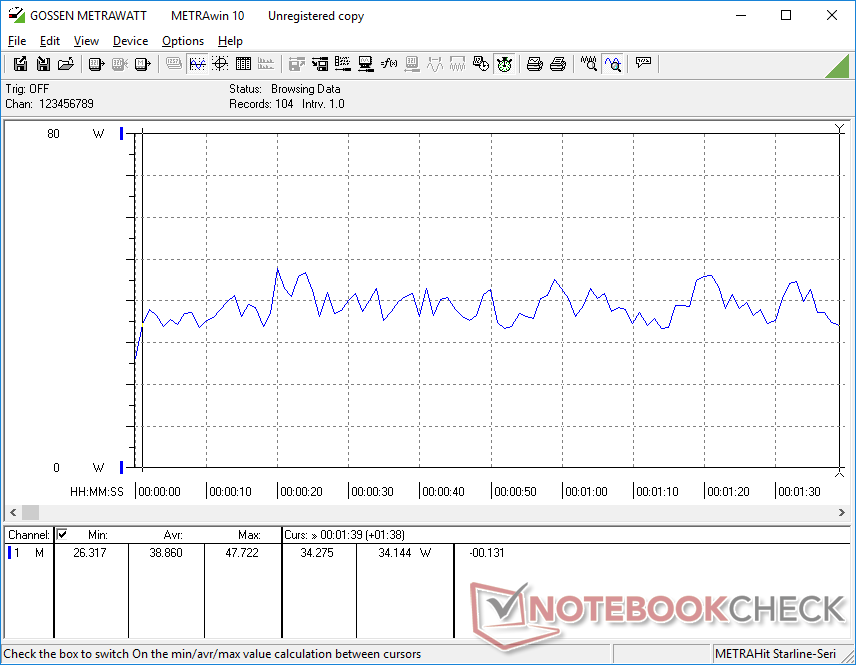Click the Trig: OFF label
The width and height of the screenshot is (856, 665).
tap(27, 88)
